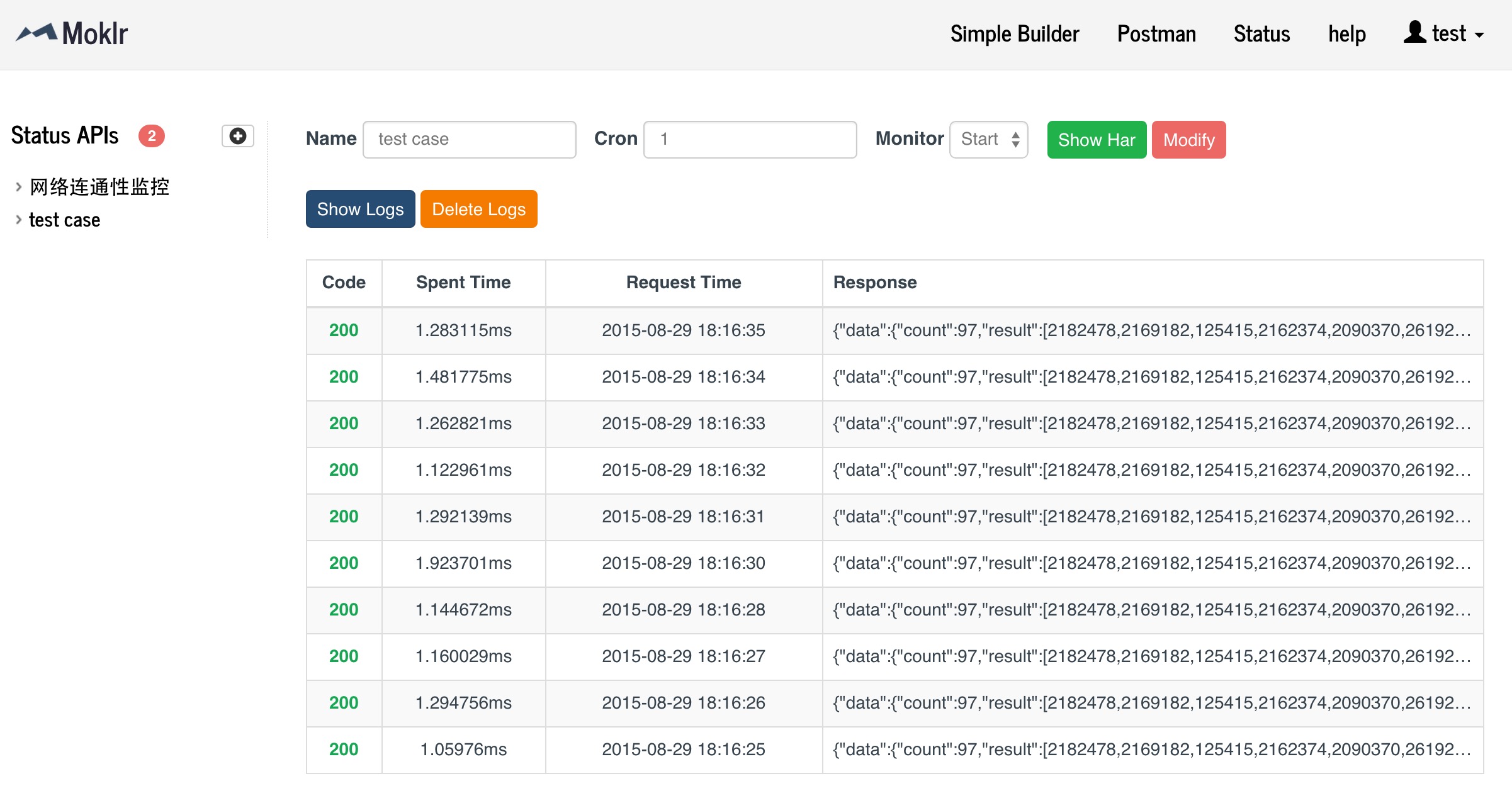Click the Show Har button

pyautogui.click(x=1096, y=140)
